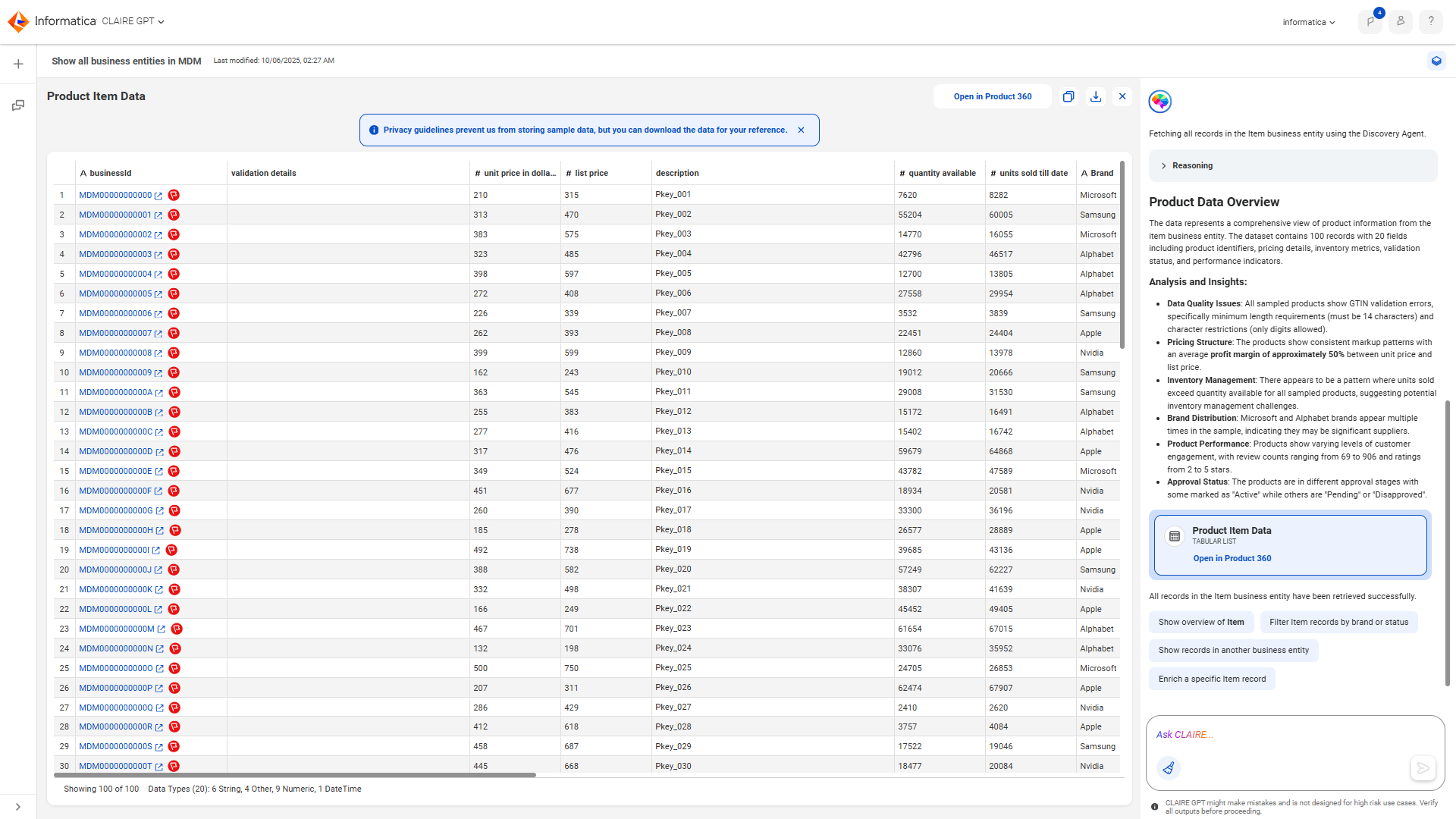Click red validation icon for MDM0000000004
Viewport: 1456px width, 819px height.
(x=174, y=274)
